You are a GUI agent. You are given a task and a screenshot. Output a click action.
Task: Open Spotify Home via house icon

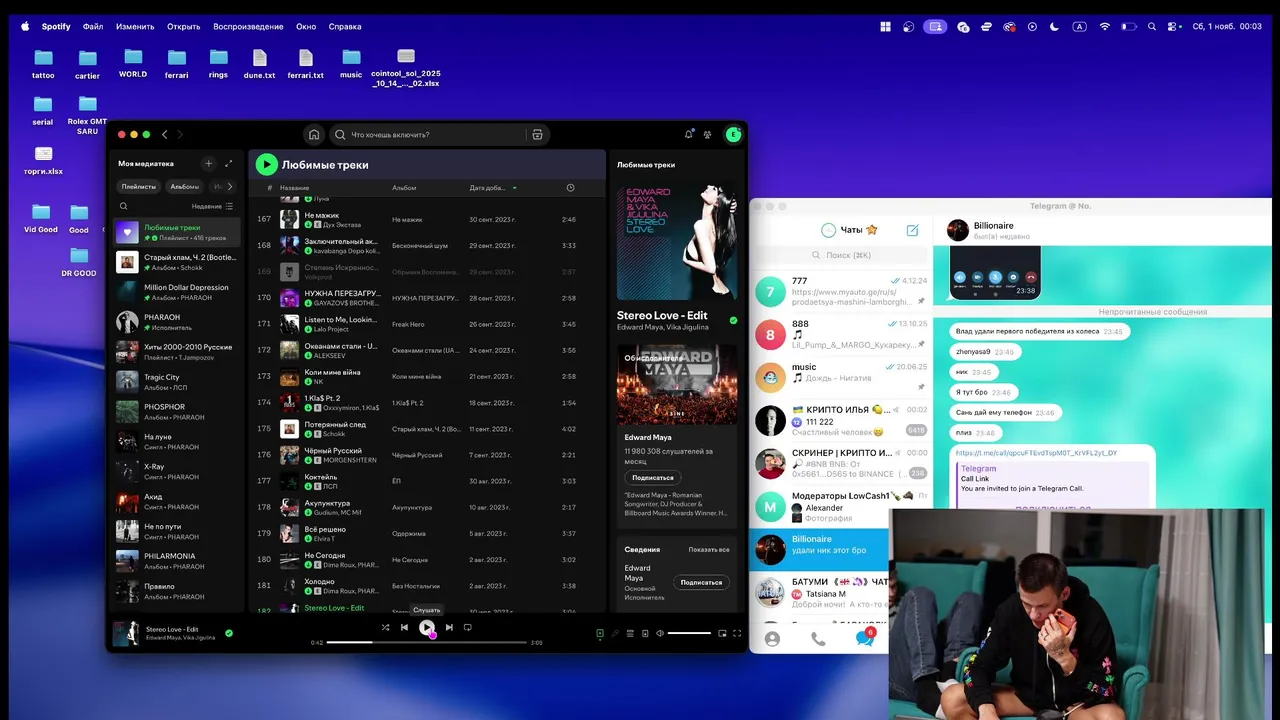314,134
